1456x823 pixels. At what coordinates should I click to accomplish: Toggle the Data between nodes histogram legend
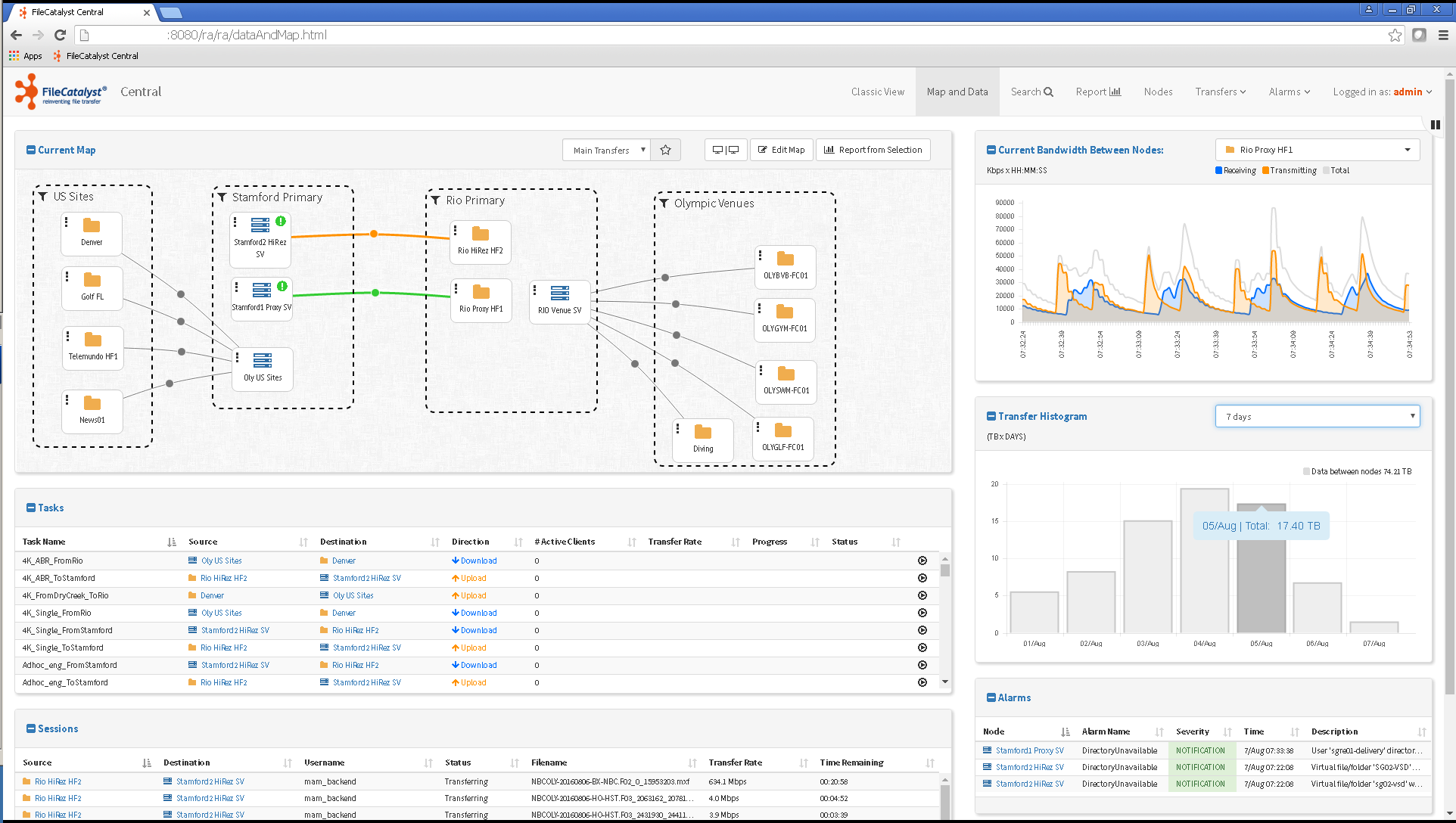[x=1357, y=471]
